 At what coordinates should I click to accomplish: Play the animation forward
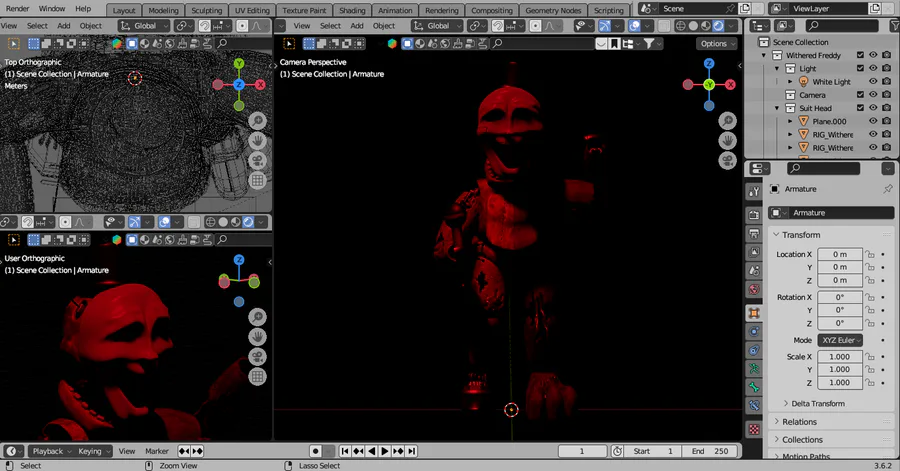pos(385,451)
